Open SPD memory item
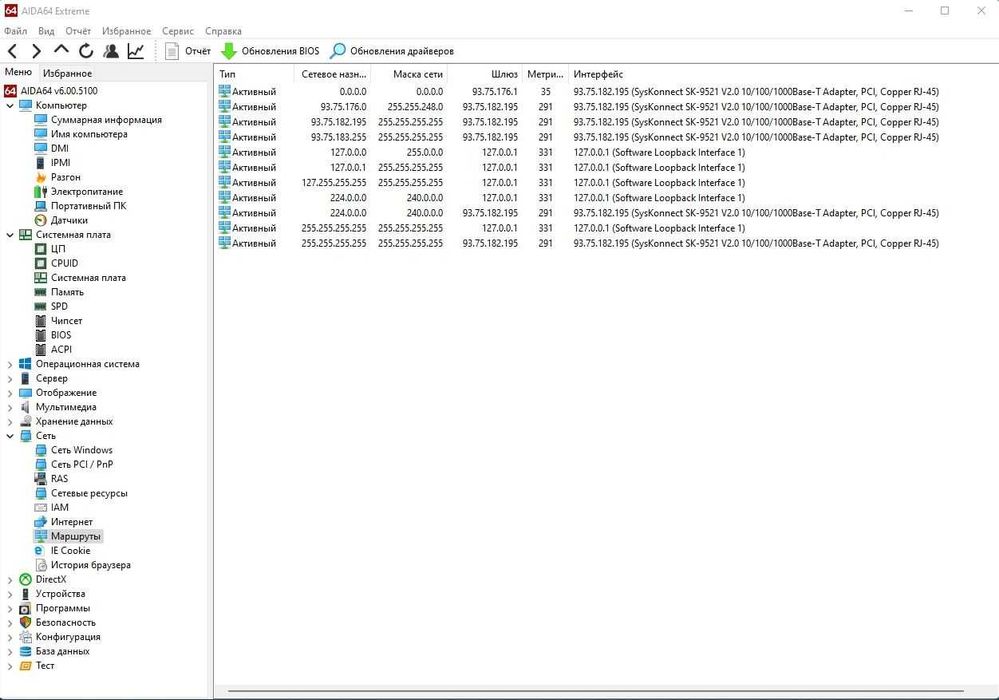The image size is (999, 700). tap(59, 306)
